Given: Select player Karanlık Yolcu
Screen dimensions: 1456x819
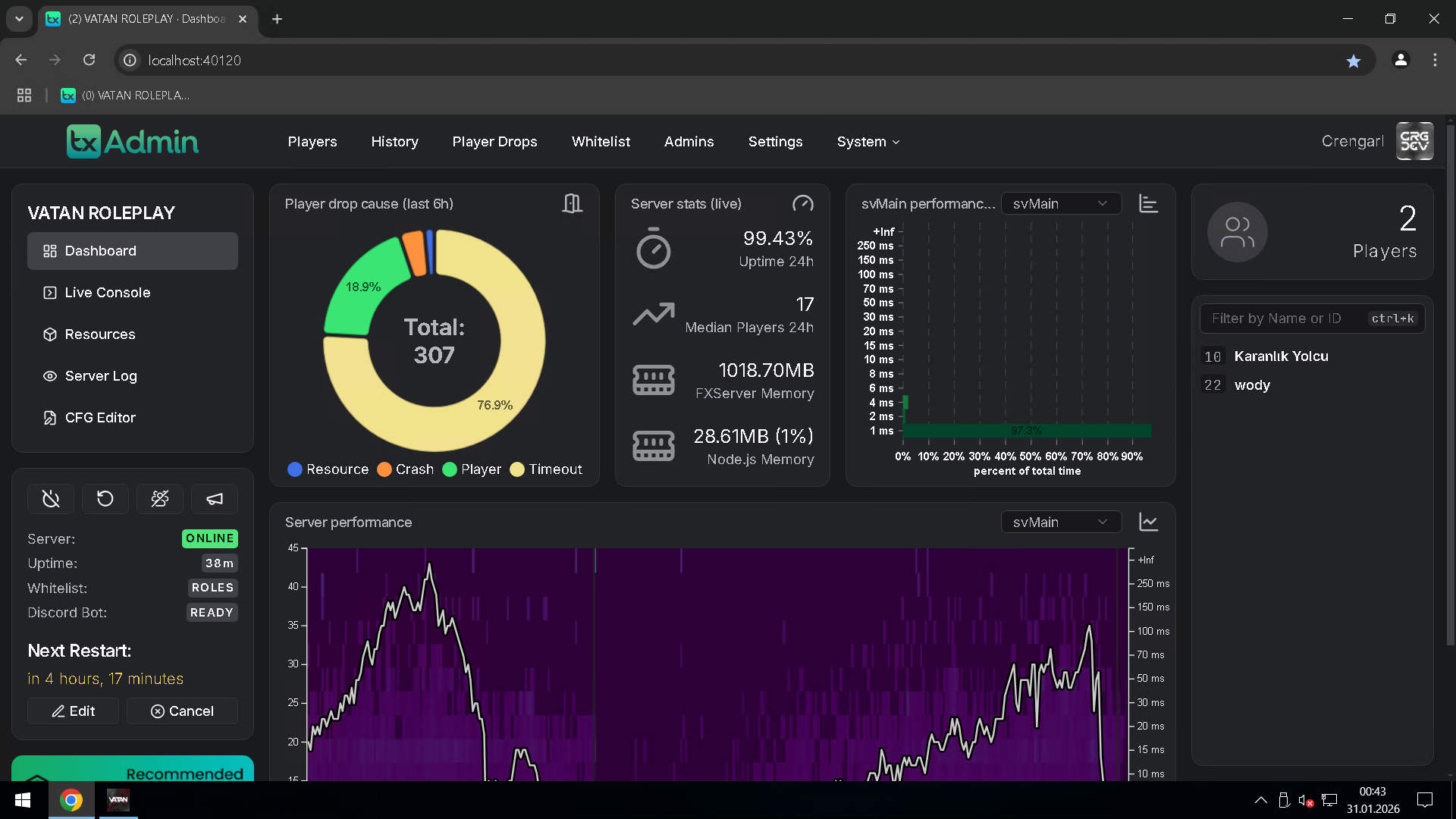Looking at the screenshot, I should pos(1312,356).
